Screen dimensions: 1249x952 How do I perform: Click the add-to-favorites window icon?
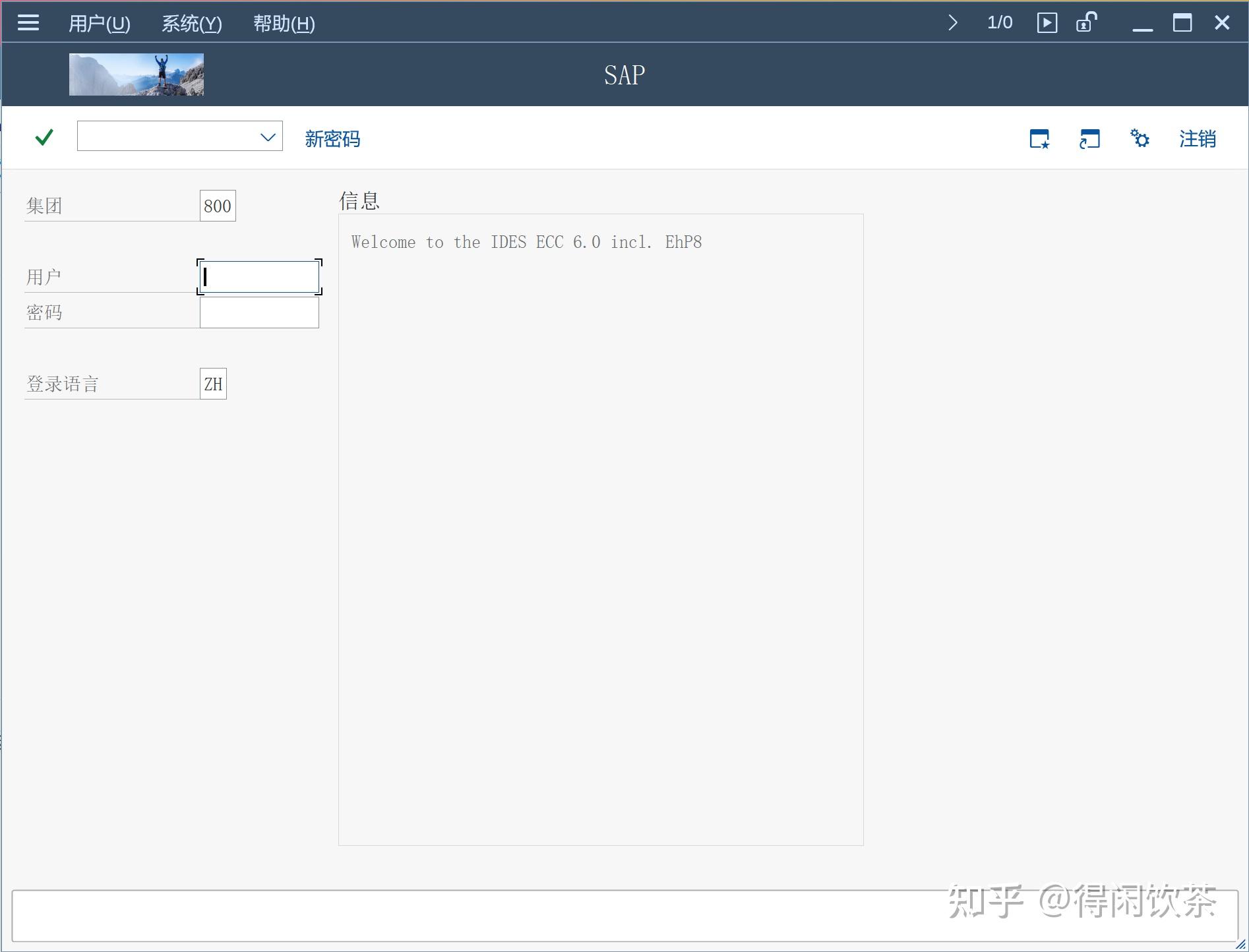tap(1039, 139)
